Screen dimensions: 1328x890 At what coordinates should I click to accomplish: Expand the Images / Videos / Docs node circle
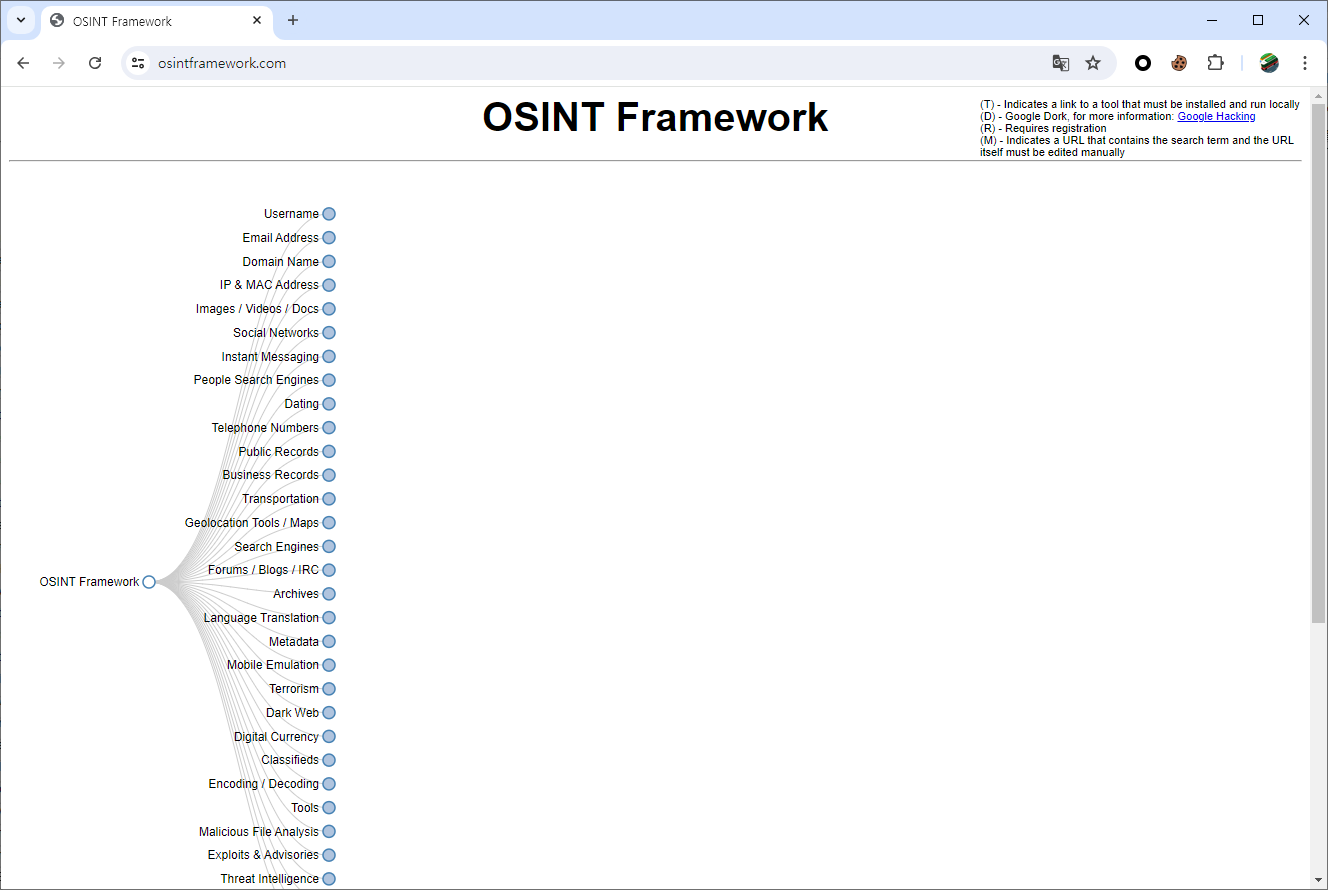329,309
